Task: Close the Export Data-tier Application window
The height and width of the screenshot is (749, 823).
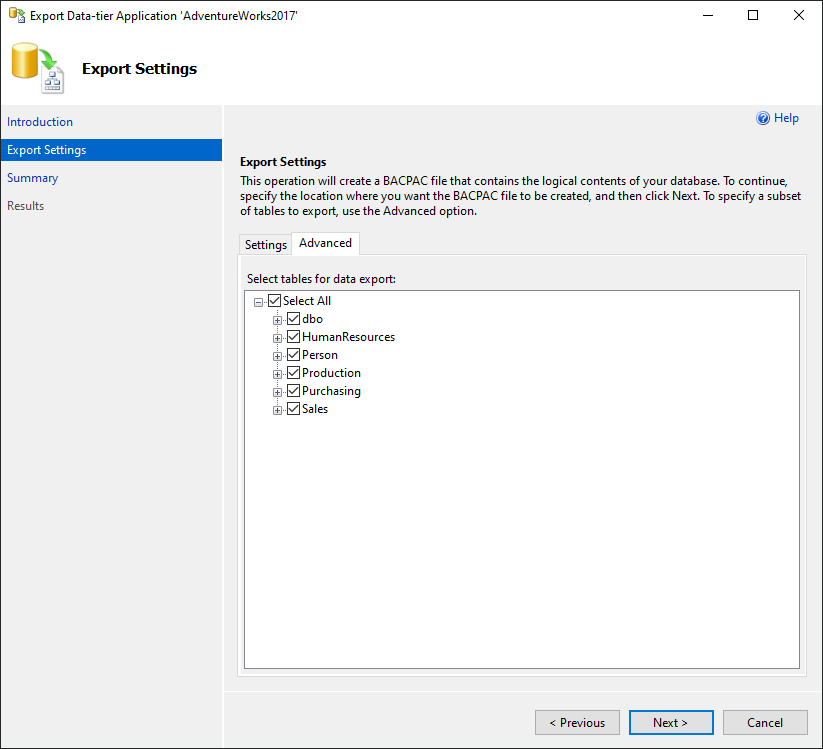Action: click(x=798, y=15)
